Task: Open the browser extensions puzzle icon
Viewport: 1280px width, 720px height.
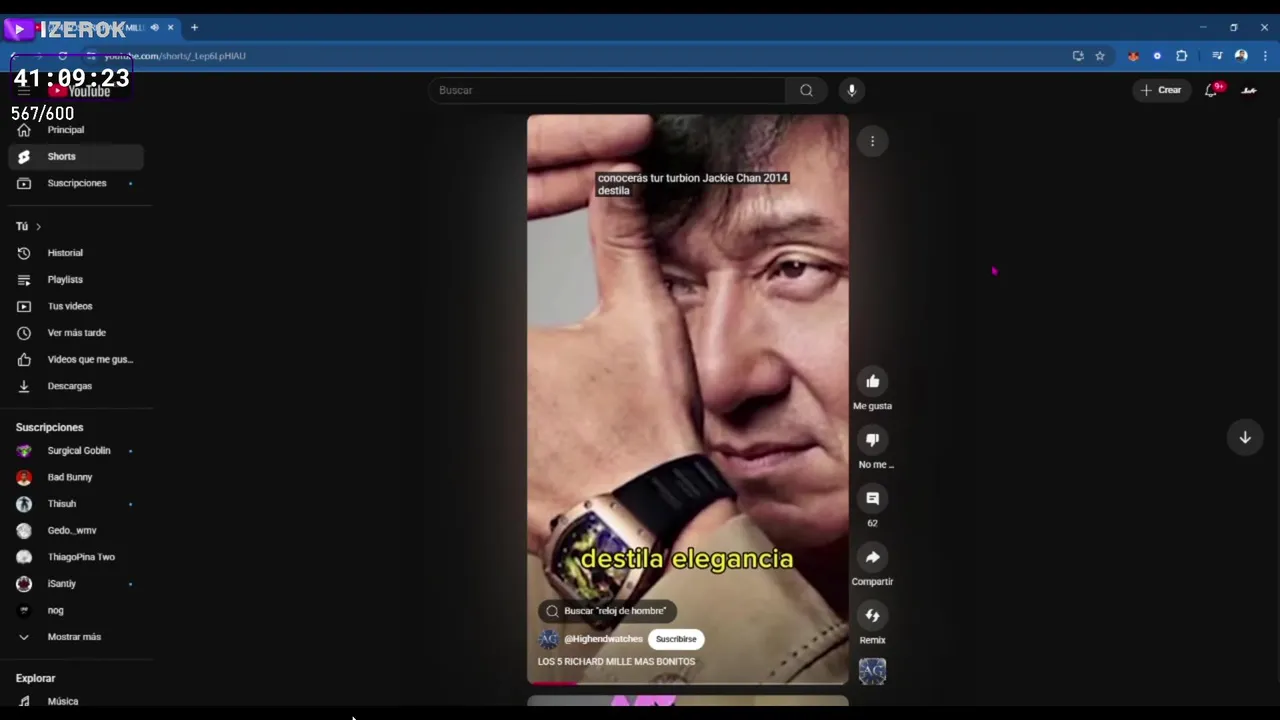Action: (1181, 56)
